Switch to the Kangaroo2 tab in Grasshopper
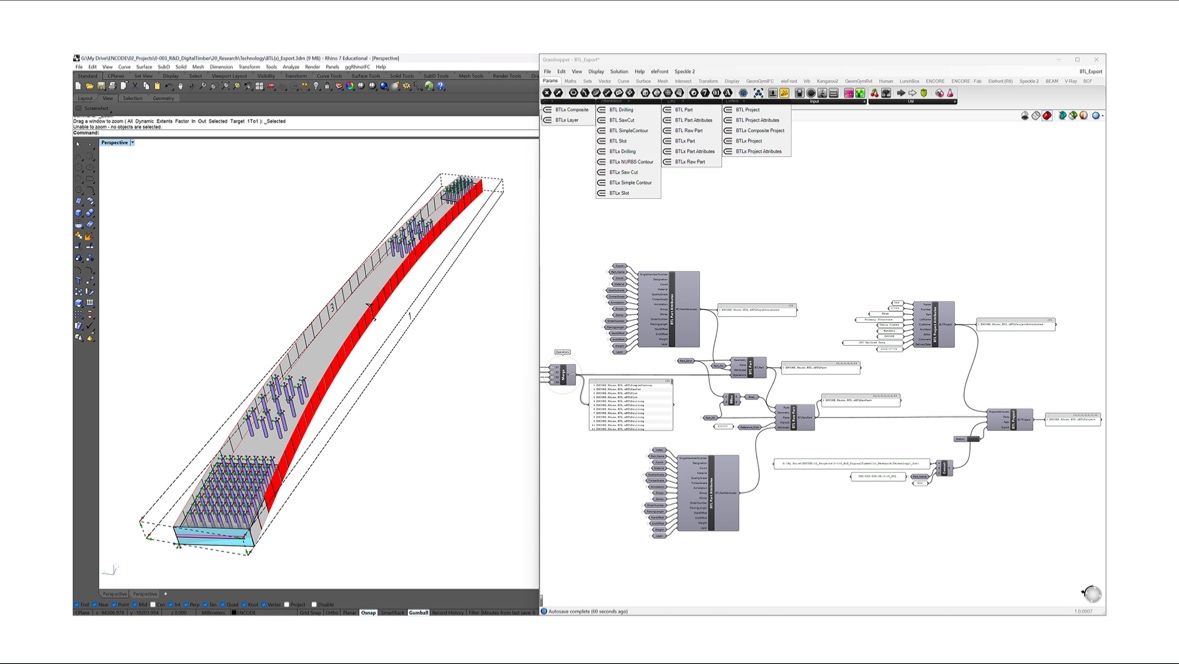Viewport: 1179px width, 664px height. (827, 81)
